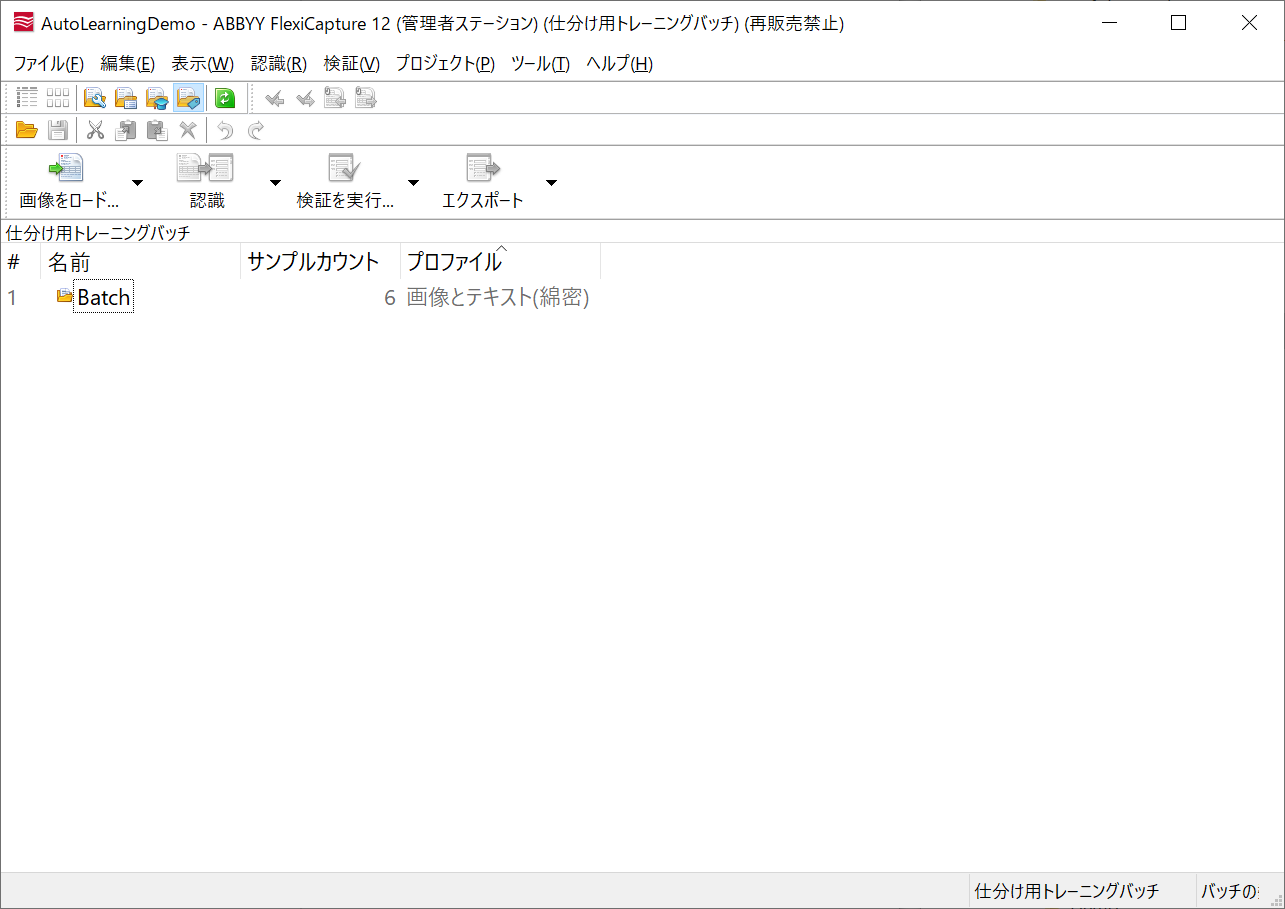Viewport: 1285px width, 909px height.
Task: Open the プロジェクト(P) menu
Action: coord(445,64)
